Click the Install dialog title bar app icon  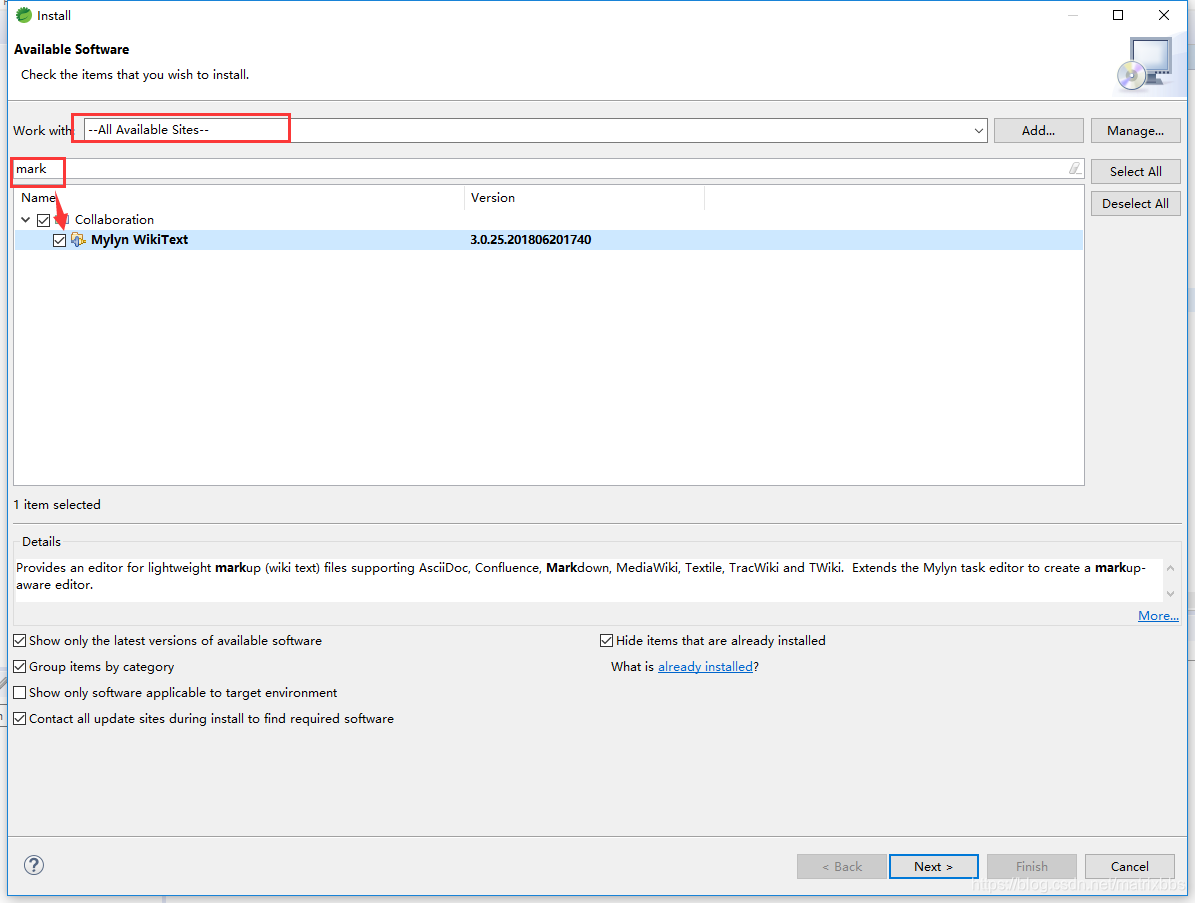pyautogui.click(x=24, y=15)
